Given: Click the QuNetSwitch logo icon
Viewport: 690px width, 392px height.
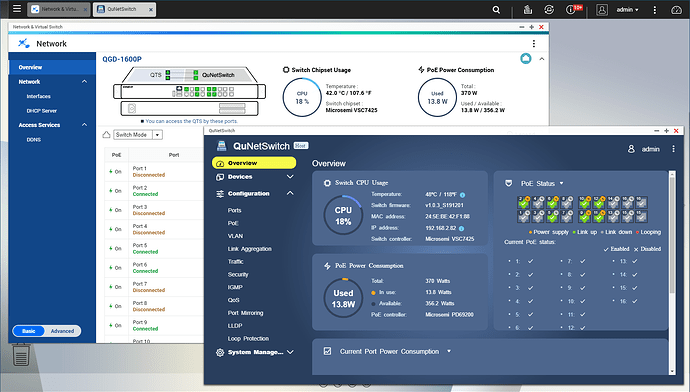Looking at the screenshot, I should click(221, 146).
